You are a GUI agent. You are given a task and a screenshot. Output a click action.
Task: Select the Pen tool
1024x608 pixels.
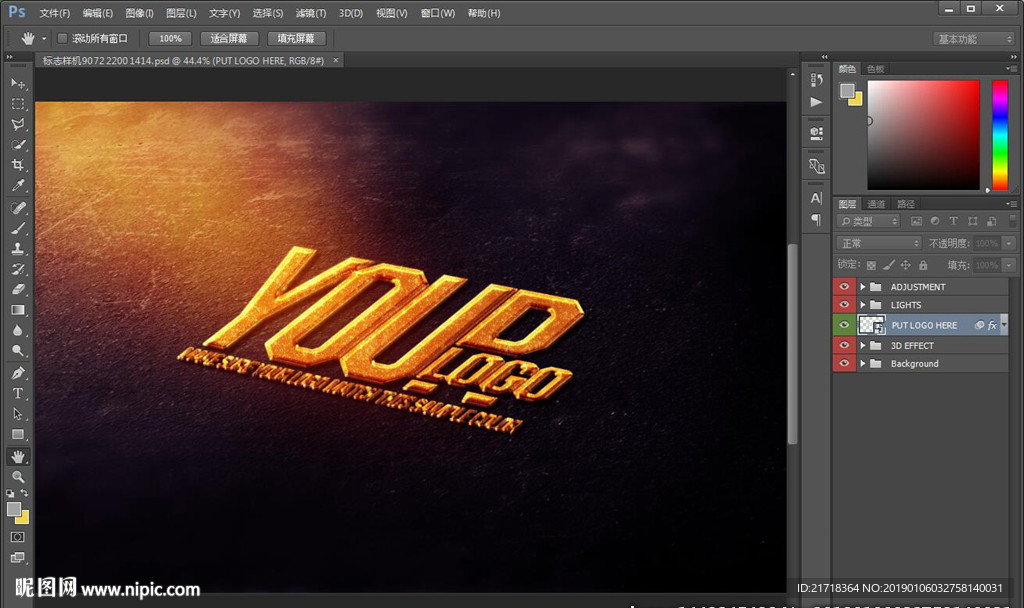[x=18, y=373]
